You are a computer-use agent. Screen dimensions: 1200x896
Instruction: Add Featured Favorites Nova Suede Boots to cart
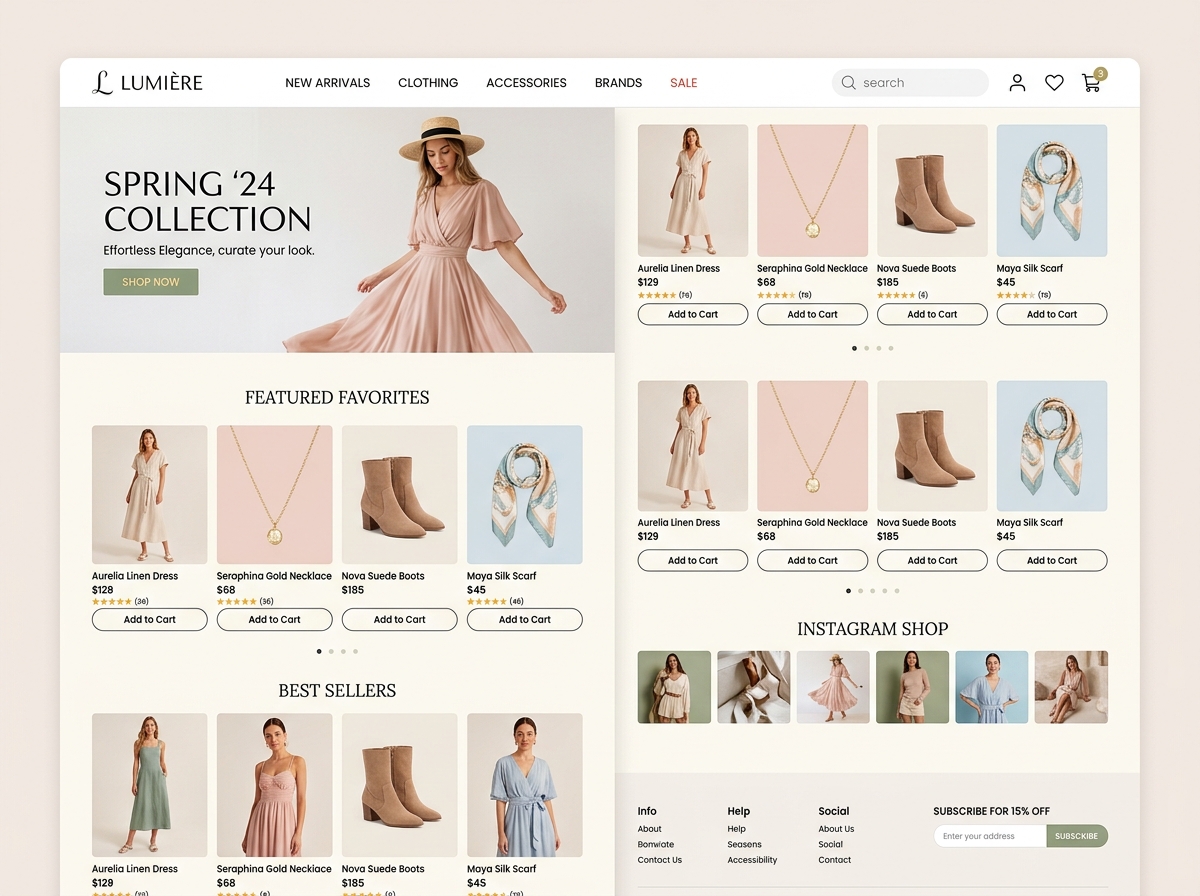tap(400, 620)
